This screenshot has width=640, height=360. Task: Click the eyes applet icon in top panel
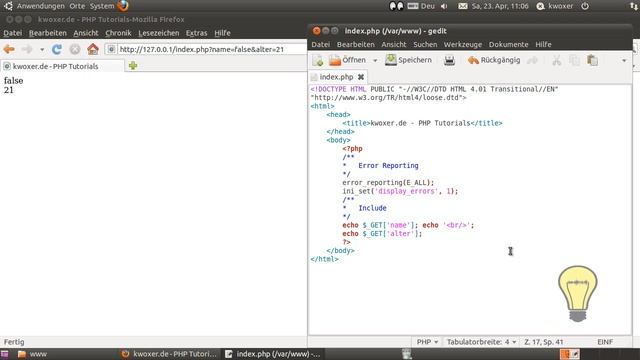pyautogui.click(x=396, y=6)
